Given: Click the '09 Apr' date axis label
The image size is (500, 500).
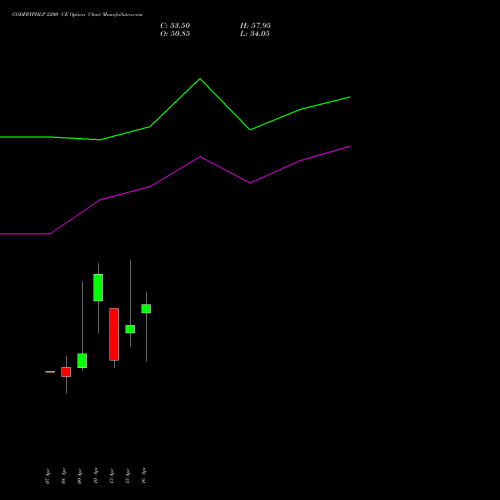Looking at the screenshot, I should pos(80,476).
